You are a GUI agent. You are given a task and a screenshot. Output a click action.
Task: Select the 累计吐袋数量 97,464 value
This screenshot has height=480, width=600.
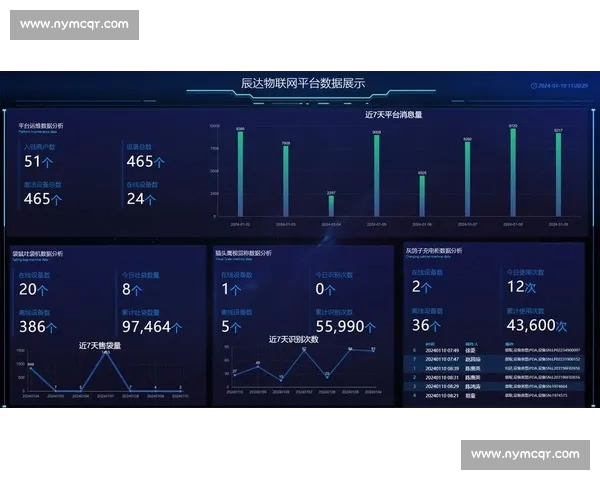point(146,327)
